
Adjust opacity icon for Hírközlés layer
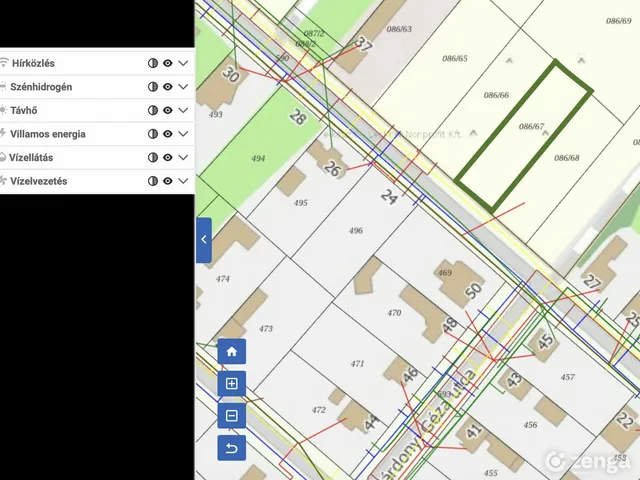pos(153,63)
